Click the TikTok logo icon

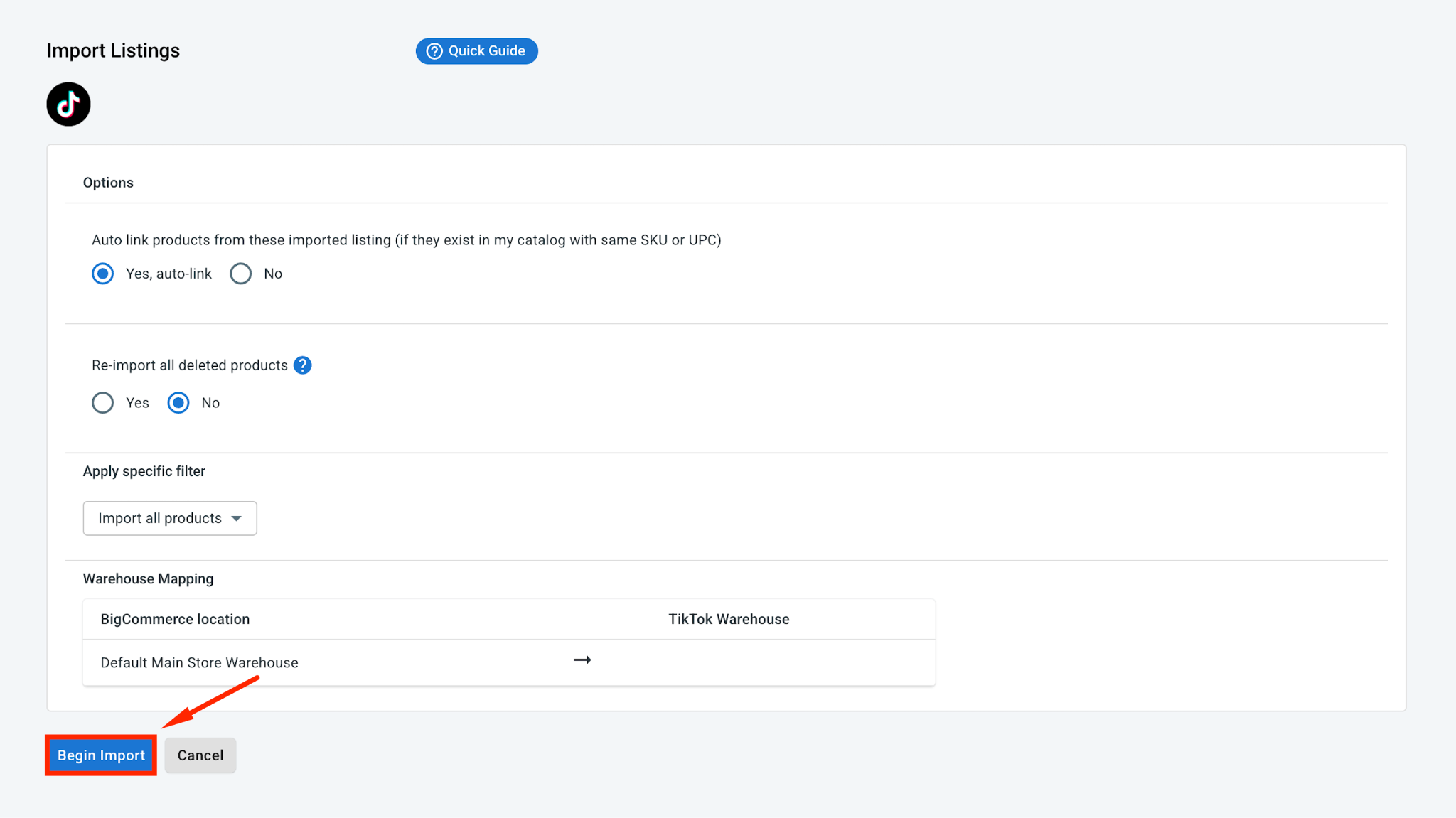click(x=68, y=104)
